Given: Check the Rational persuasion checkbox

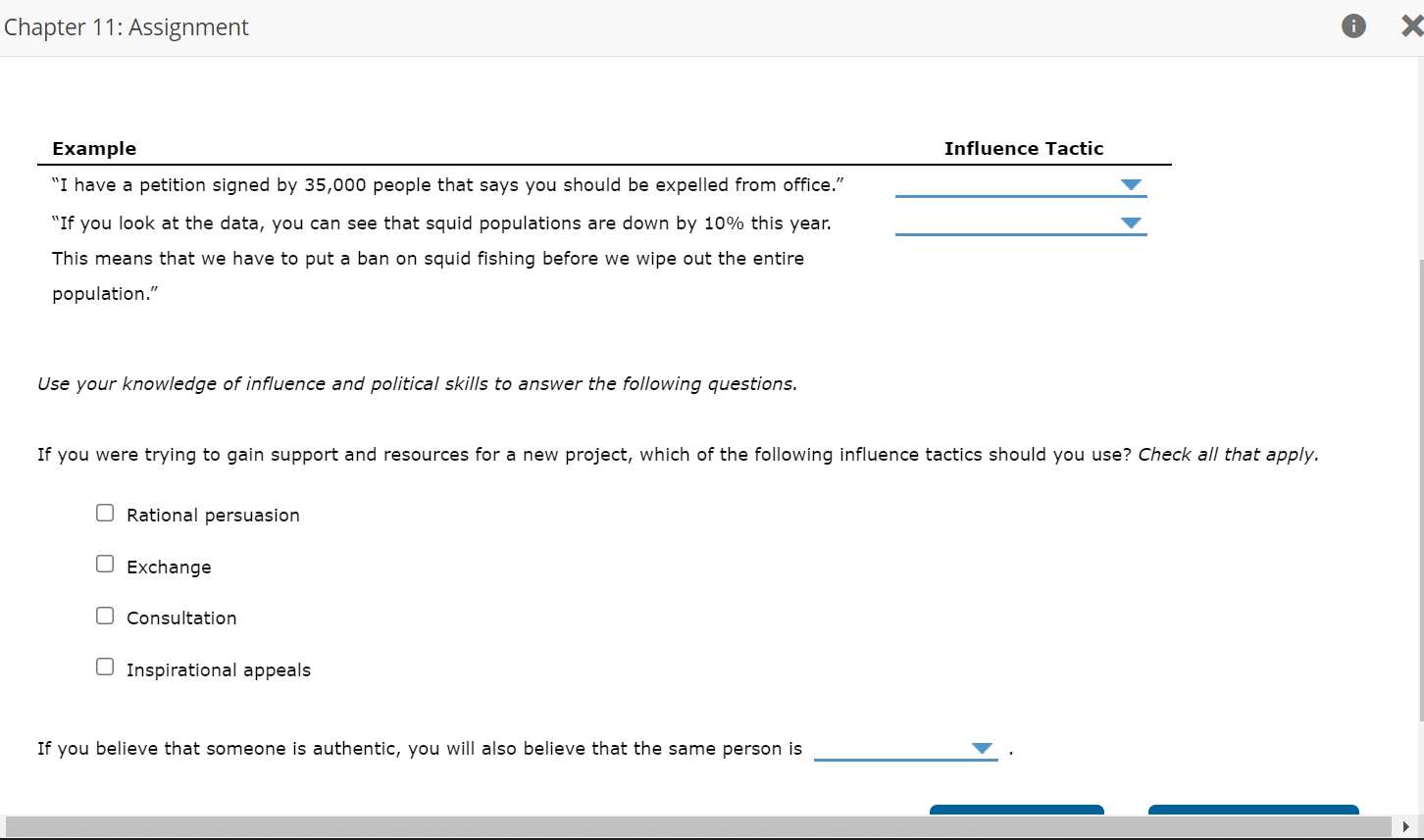Looking at the screenshot, I should [x=105, y=512].
